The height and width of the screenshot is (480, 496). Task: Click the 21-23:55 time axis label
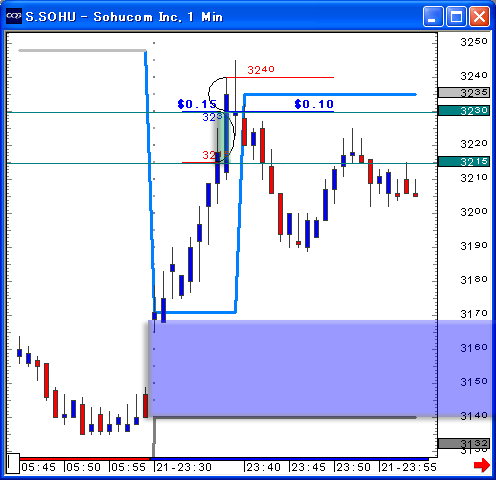(x=409, y=467)
